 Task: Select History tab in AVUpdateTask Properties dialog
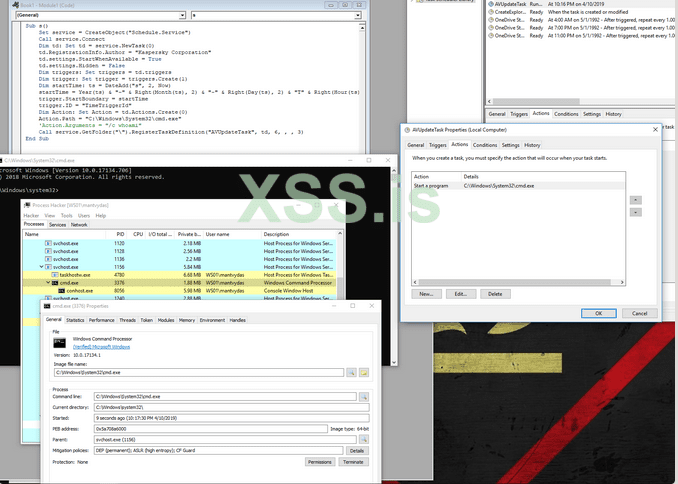(532, 145)
